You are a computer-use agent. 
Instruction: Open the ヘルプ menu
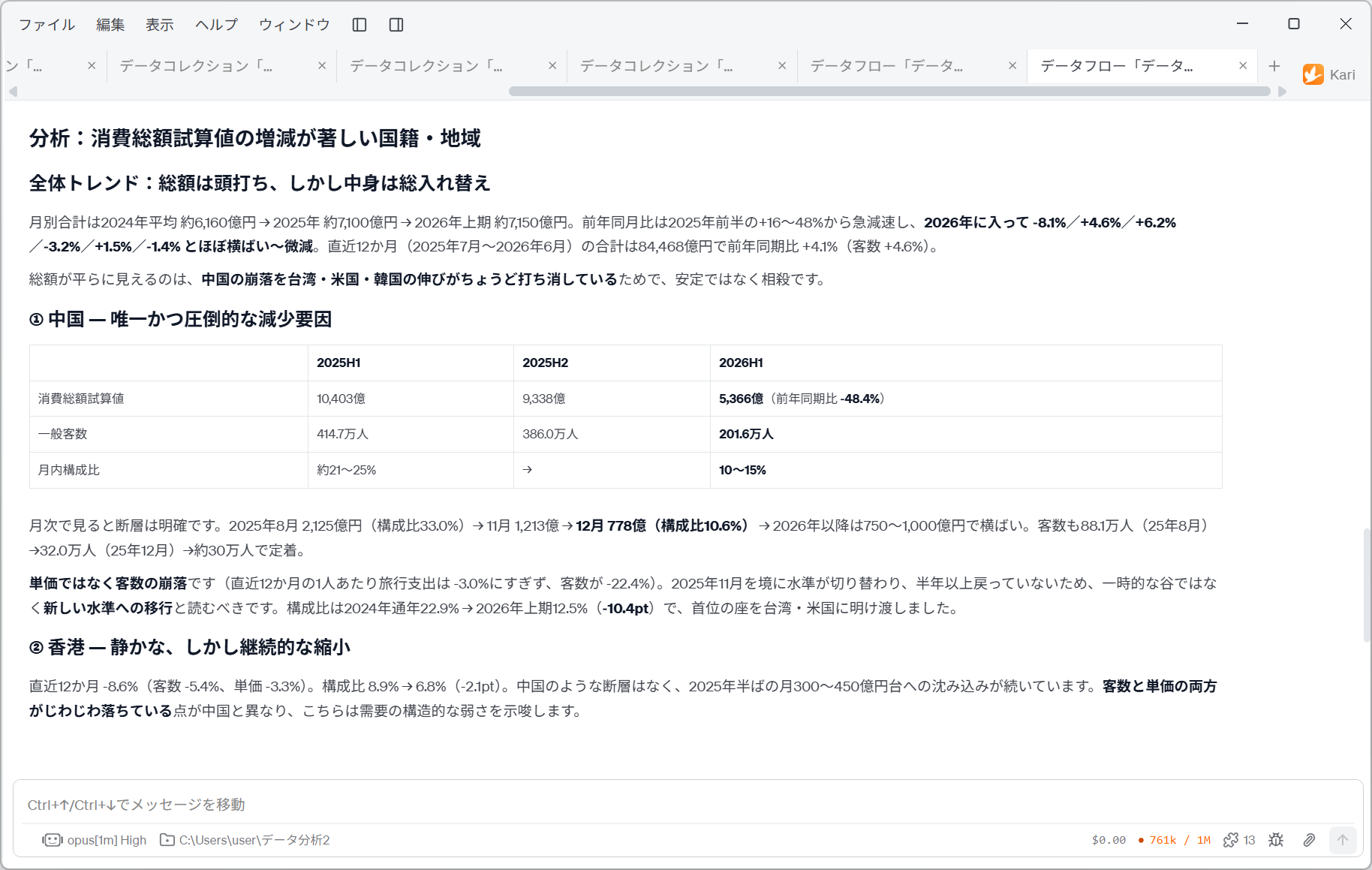tap(216, 25)
